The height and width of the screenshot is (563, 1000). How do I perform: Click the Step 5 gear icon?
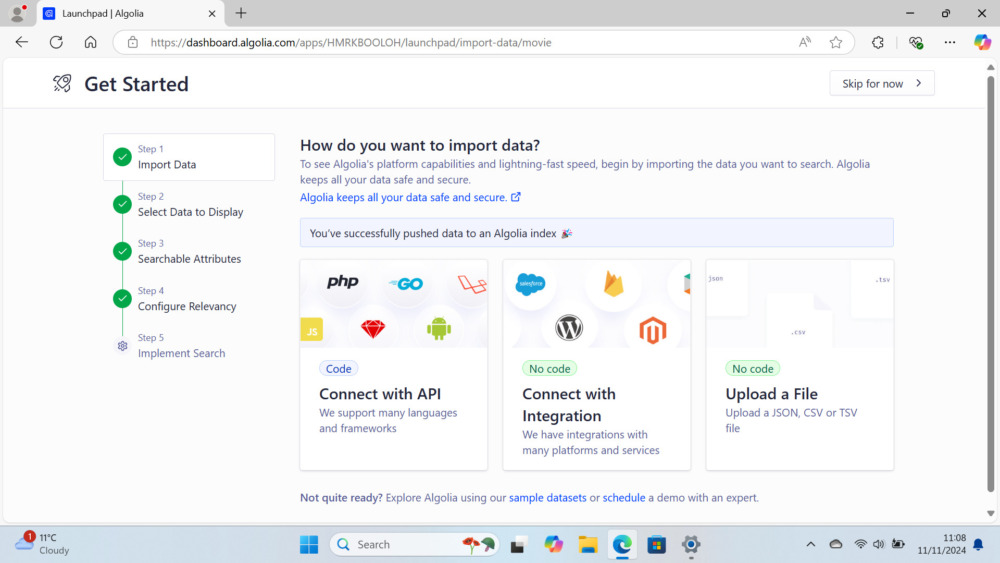tap(122, 346)
